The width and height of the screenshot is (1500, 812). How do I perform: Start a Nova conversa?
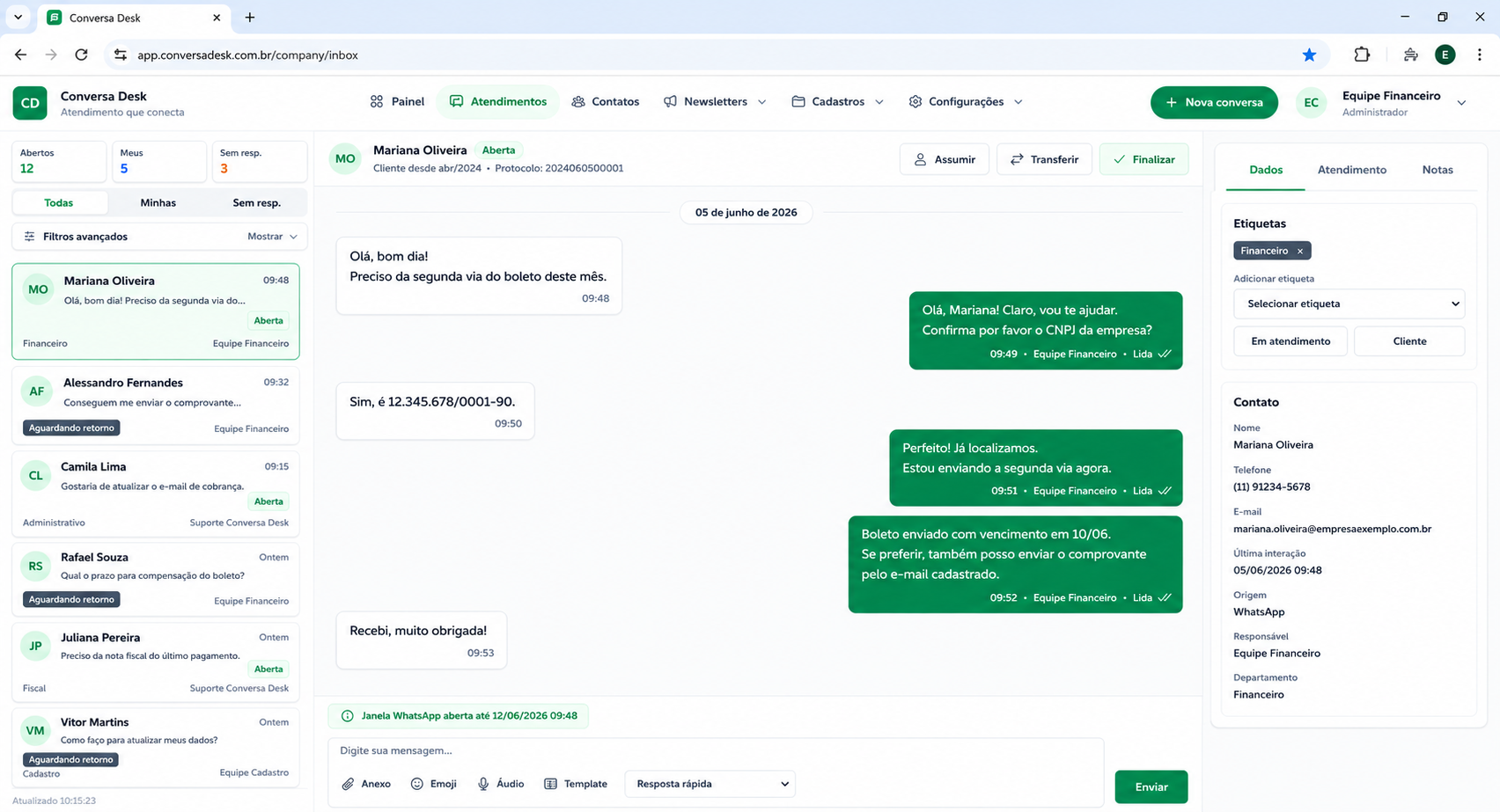[1214, 102]
